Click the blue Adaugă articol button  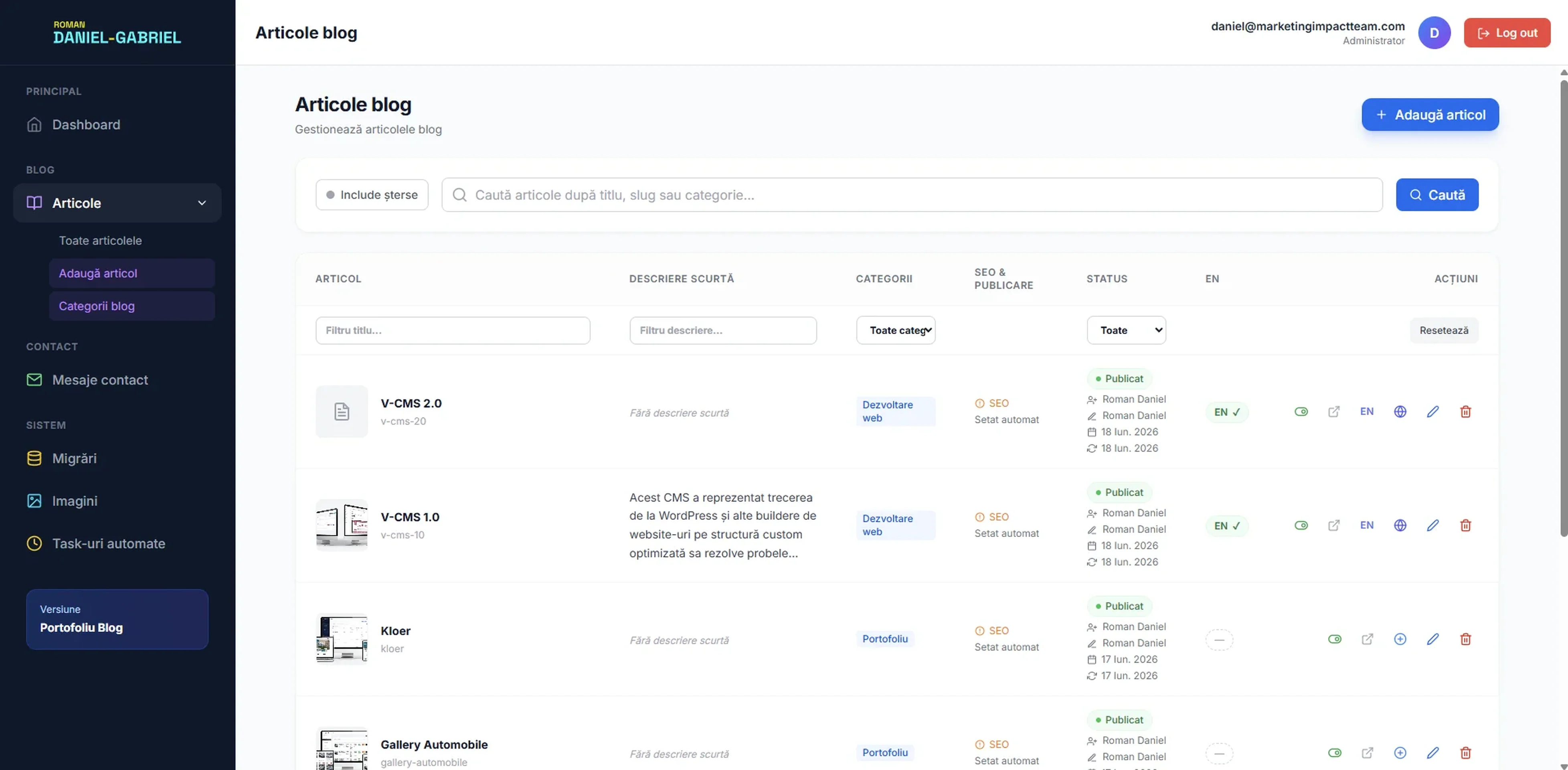pos(1430,114)
